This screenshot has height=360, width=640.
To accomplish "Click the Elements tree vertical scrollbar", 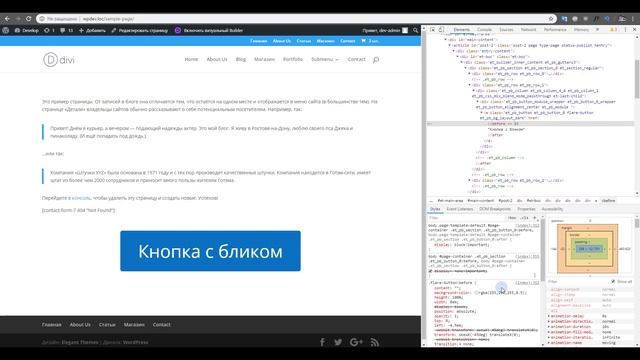I will pos(637,80).
